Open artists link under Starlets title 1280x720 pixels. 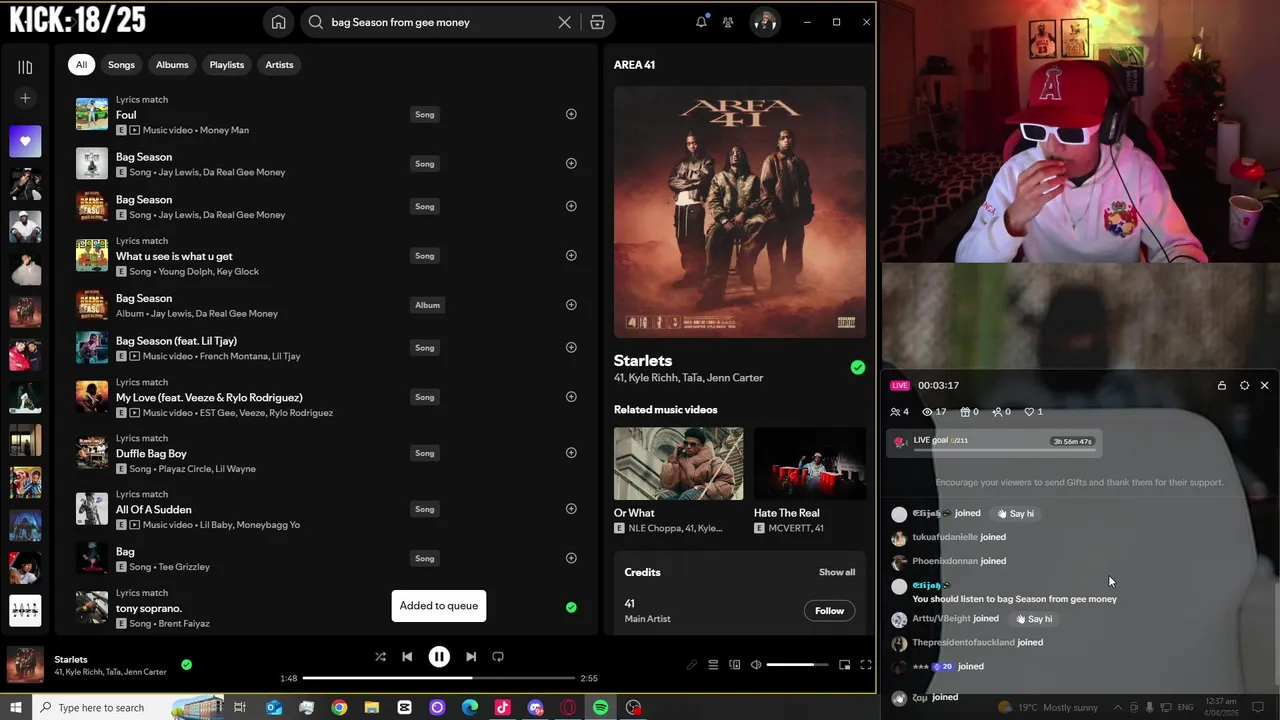click(688, 378)
